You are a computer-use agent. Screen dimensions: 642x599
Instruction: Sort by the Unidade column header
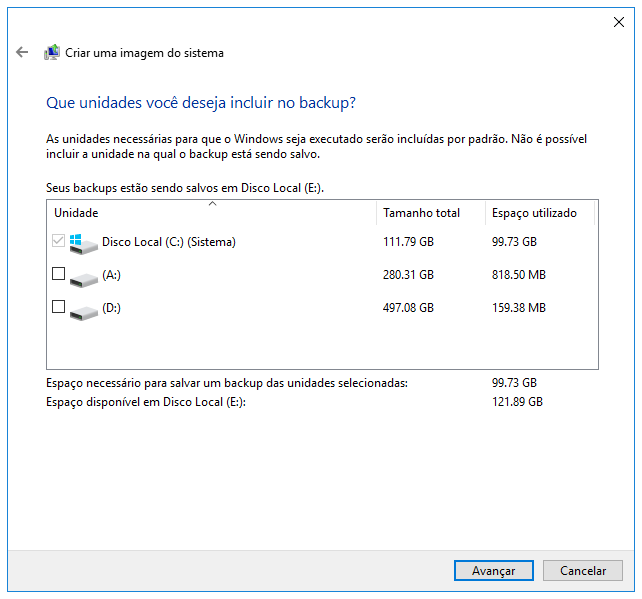pyautogui.click(x=212, y=213)
